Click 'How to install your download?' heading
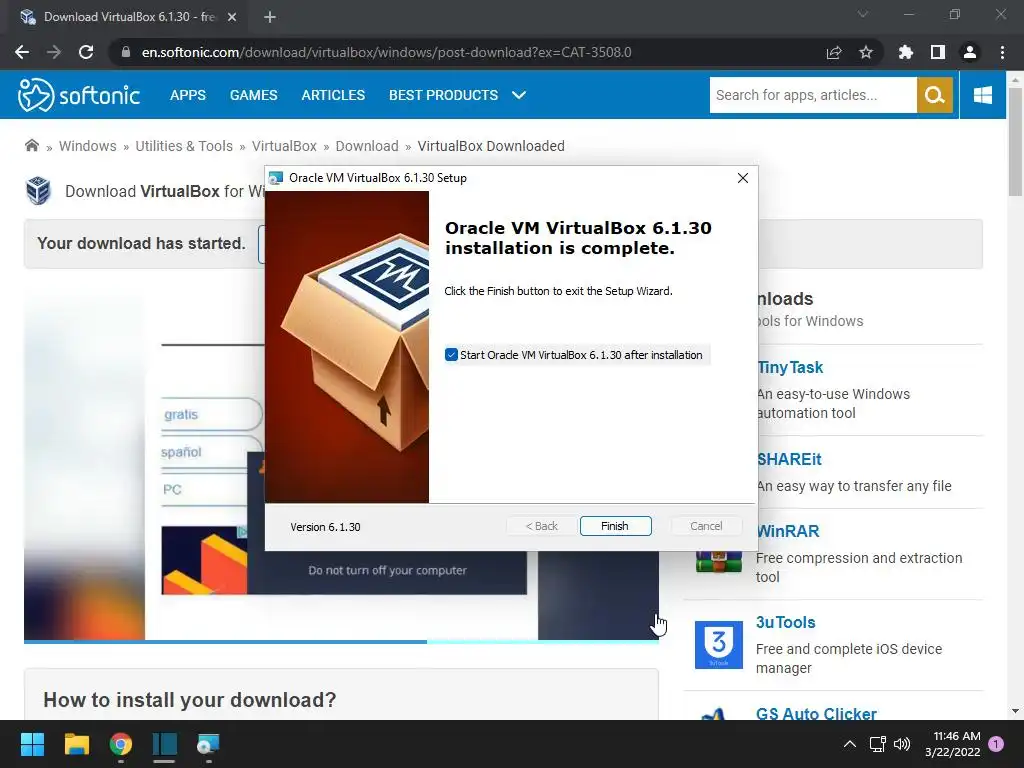Viewport: 1024px width, 768px height. click(189, 700)
